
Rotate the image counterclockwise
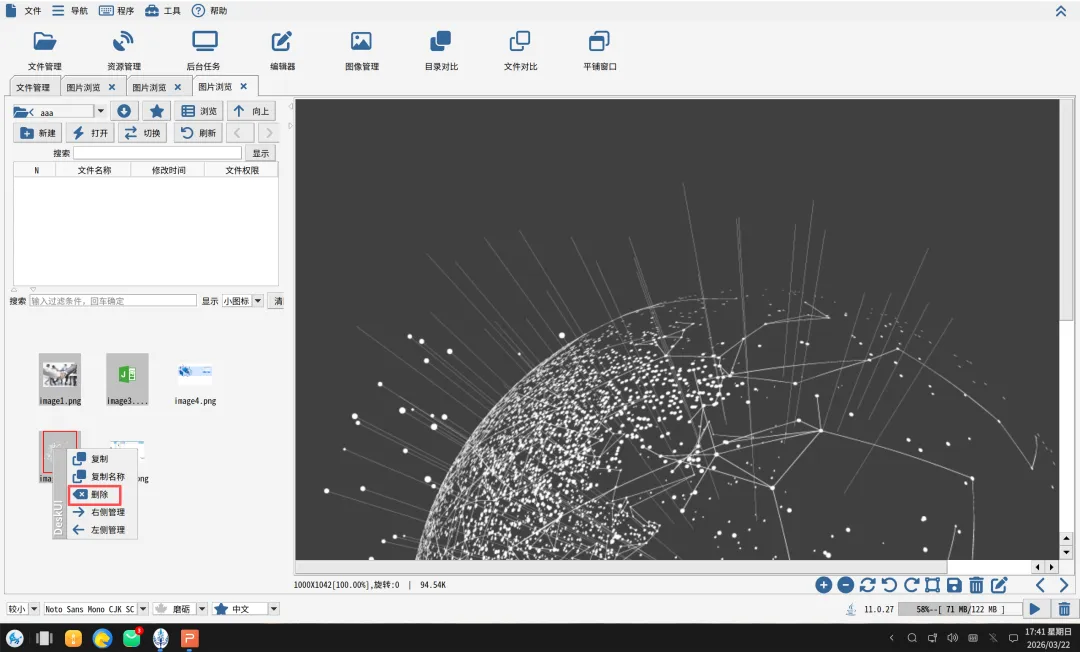[889, 585]
